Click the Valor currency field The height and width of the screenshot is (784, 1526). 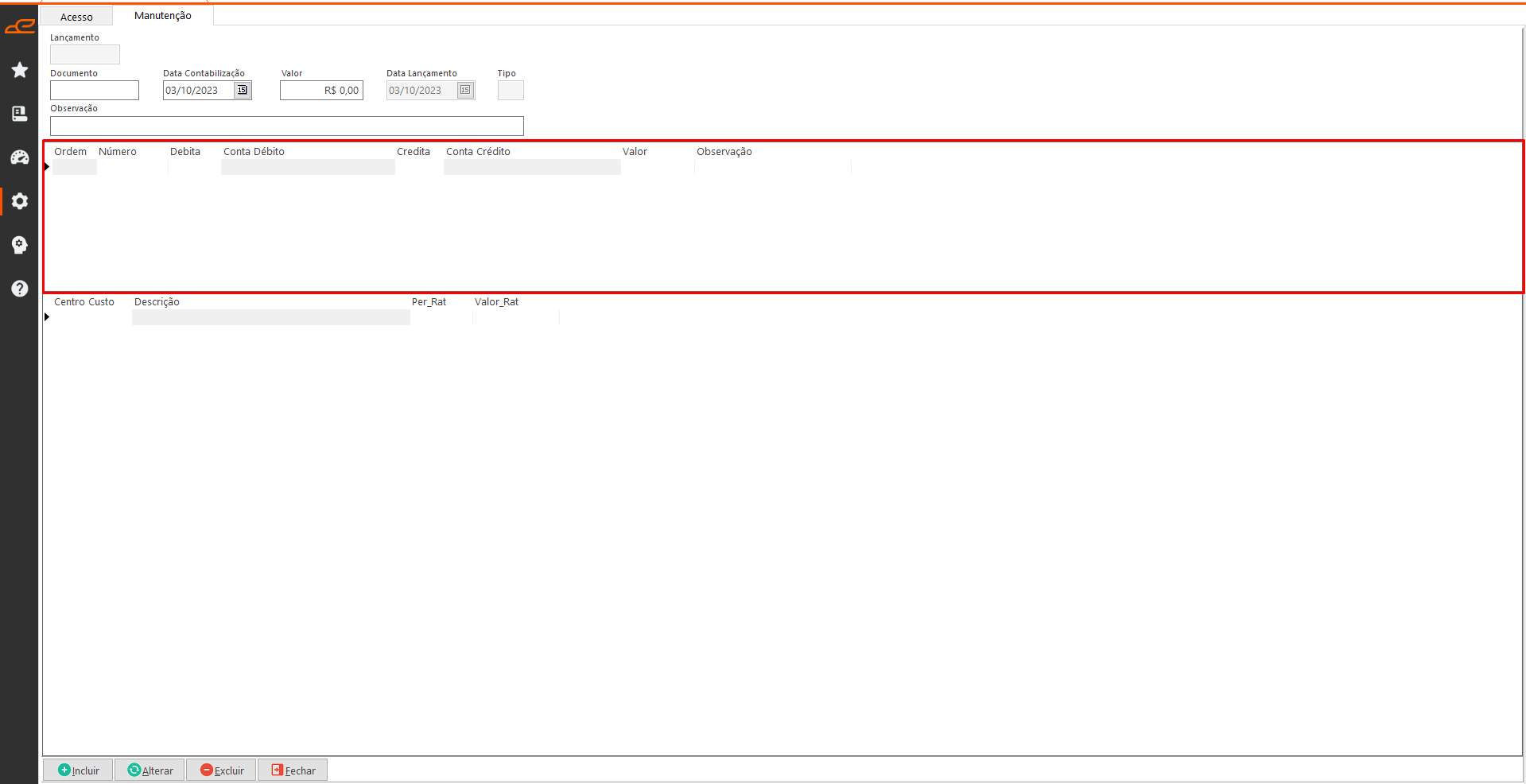tap(321, 91)
